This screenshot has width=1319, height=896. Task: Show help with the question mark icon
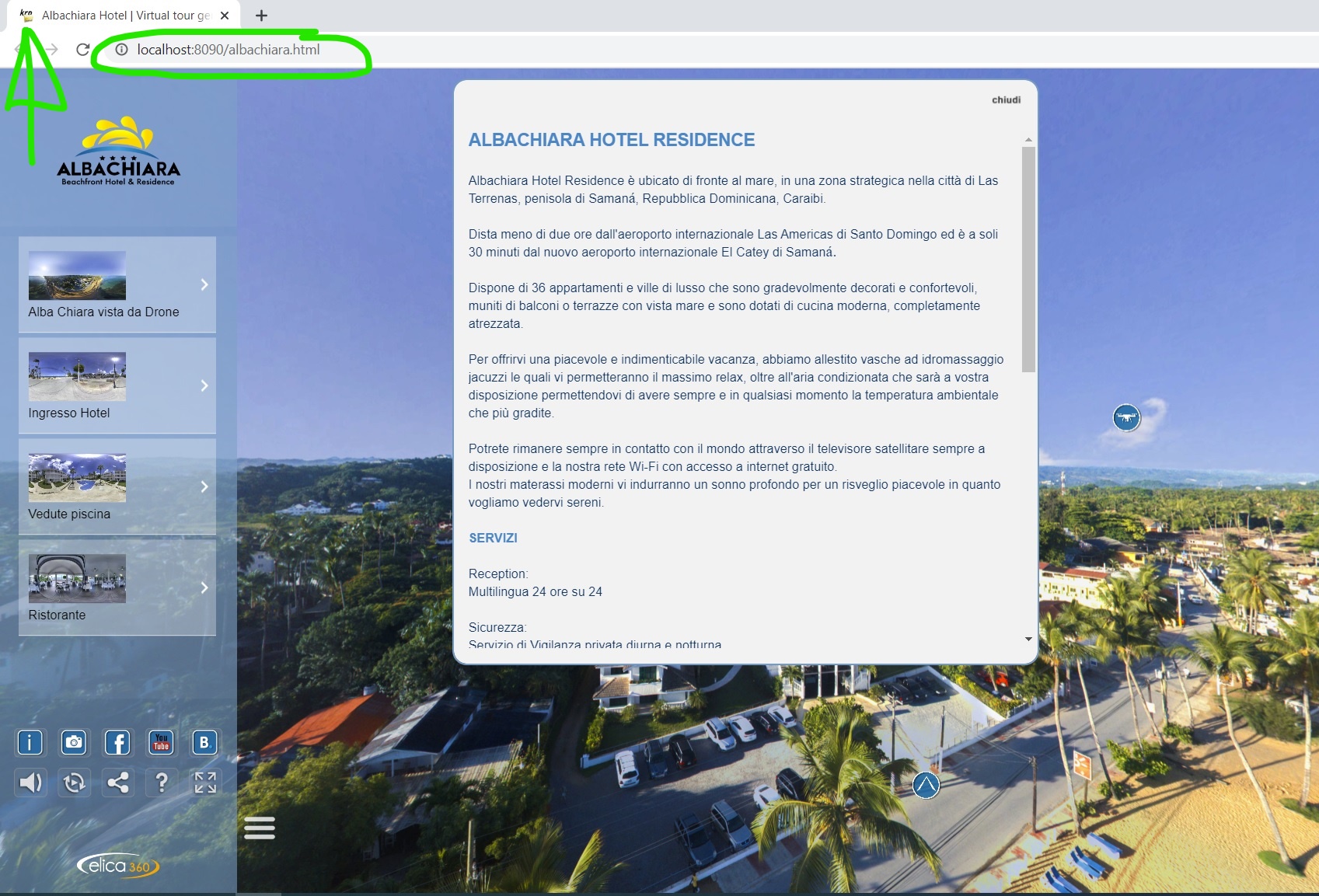tap(162, 783)
